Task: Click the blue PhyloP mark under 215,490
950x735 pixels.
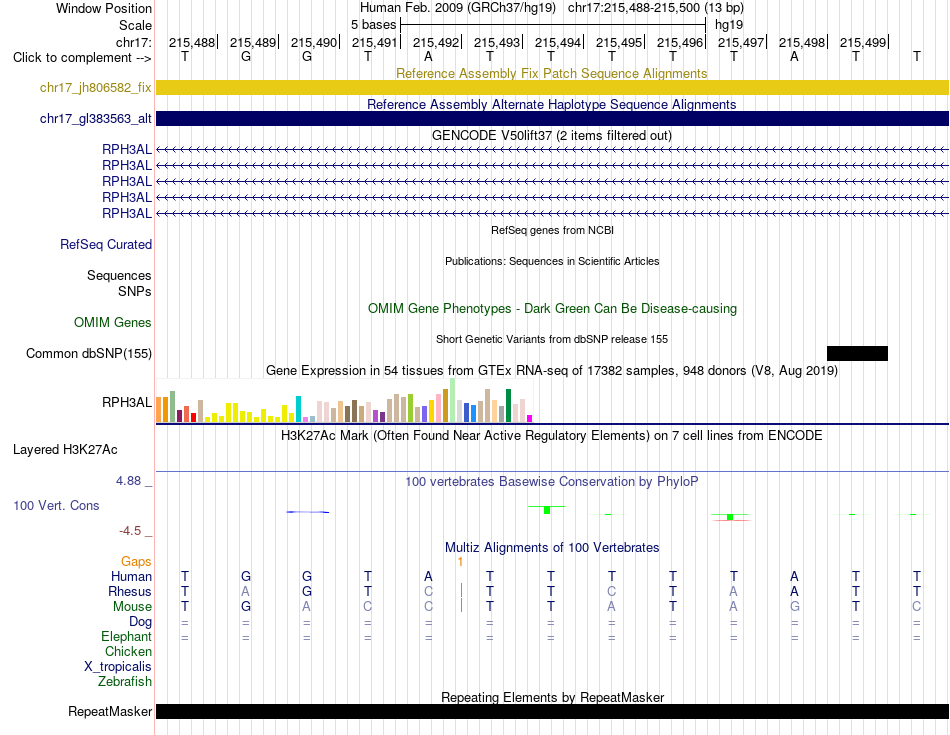Action: pos(308,512)
